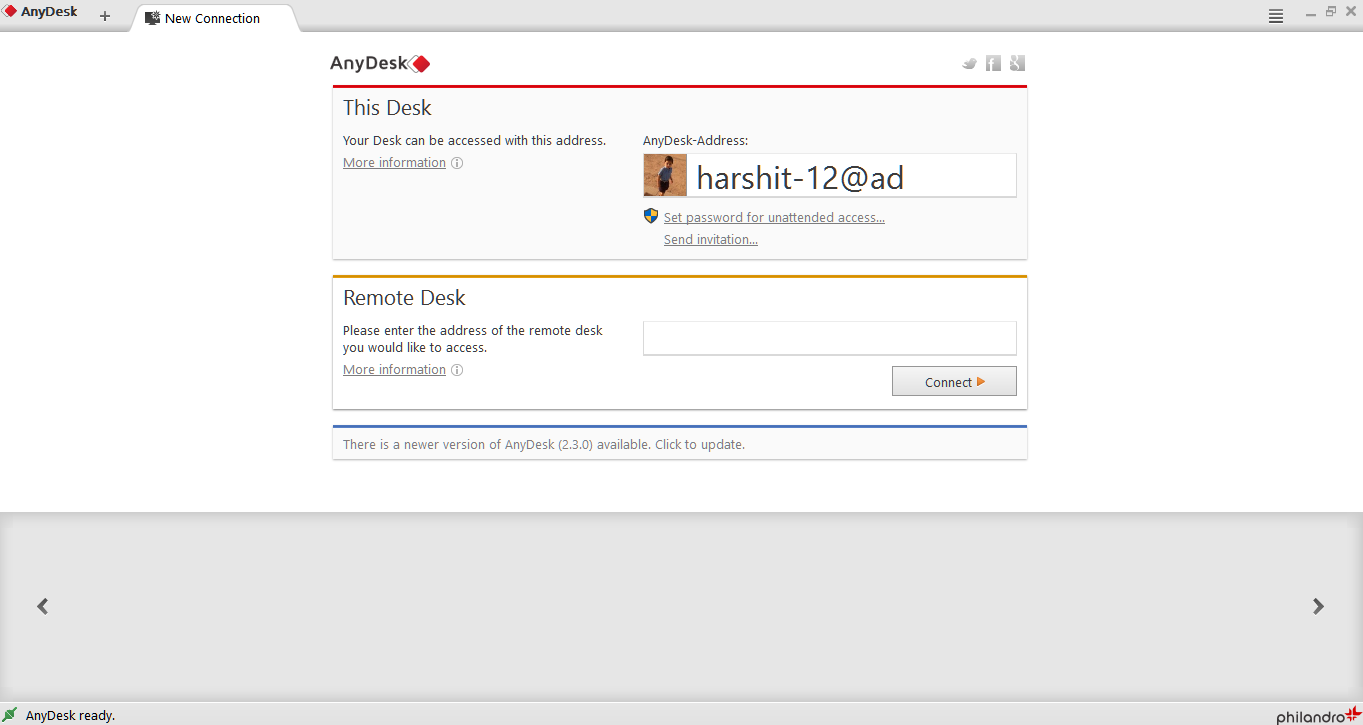1363x725 pixels.
Task: Click the This Desk heading
Action: click(387, 108)
